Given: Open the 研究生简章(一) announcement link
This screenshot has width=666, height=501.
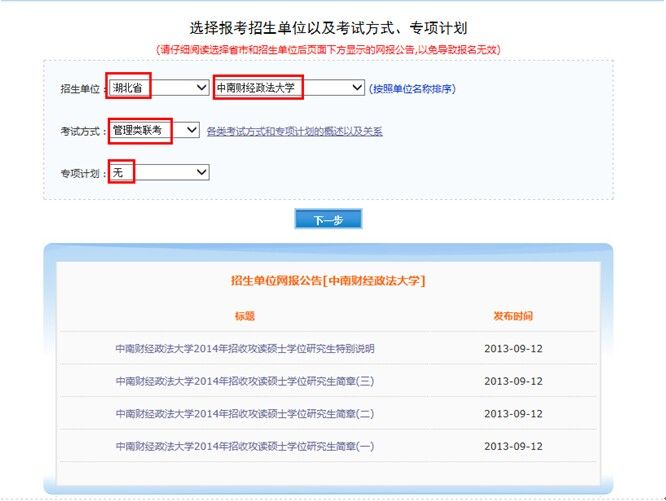Looking at the screenshot, I should (x=245, y=446).
